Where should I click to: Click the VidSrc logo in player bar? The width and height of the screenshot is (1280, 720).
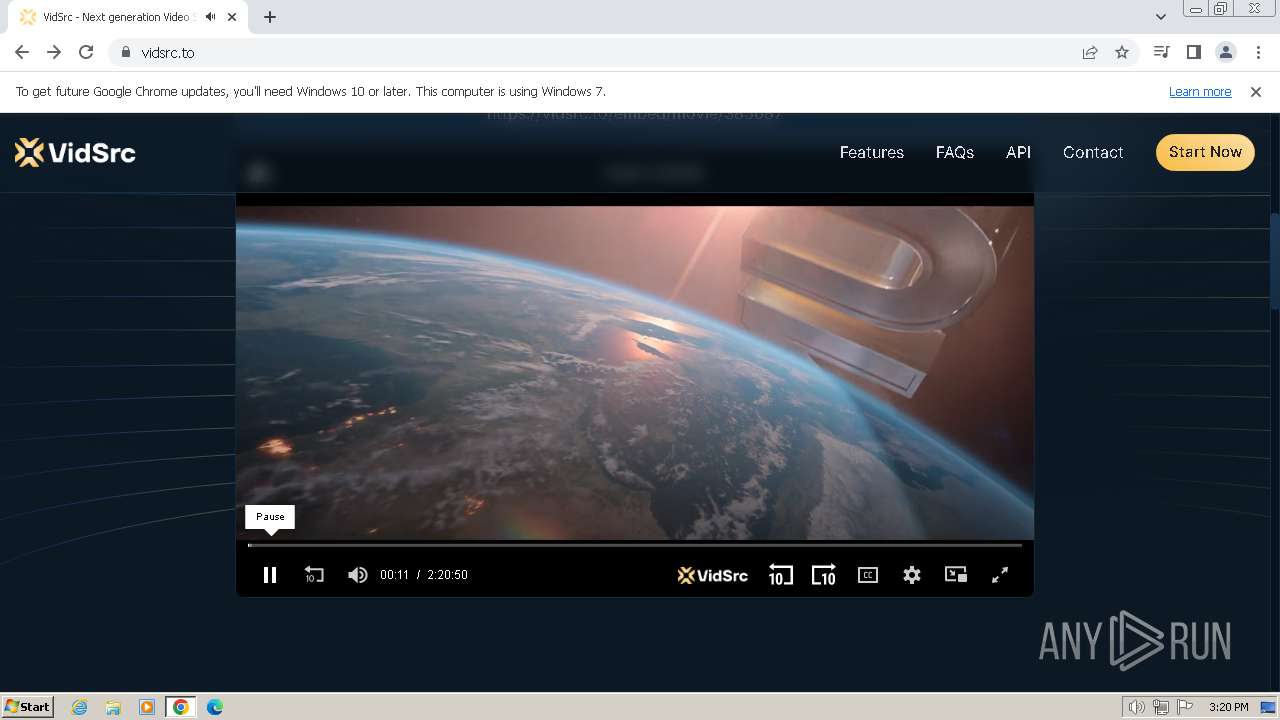click(x=712, y=575)
